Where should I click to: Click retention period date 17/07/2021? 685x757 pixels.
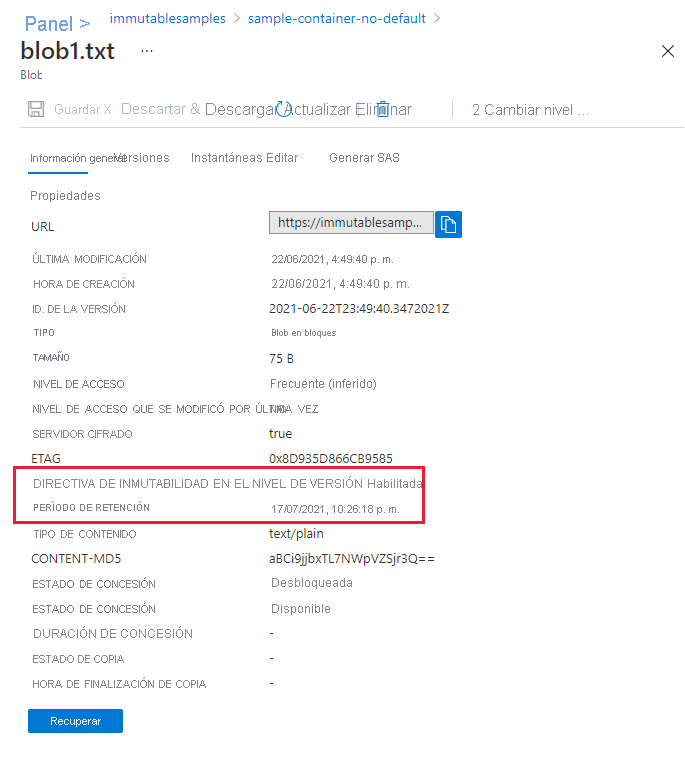(336, 509)
